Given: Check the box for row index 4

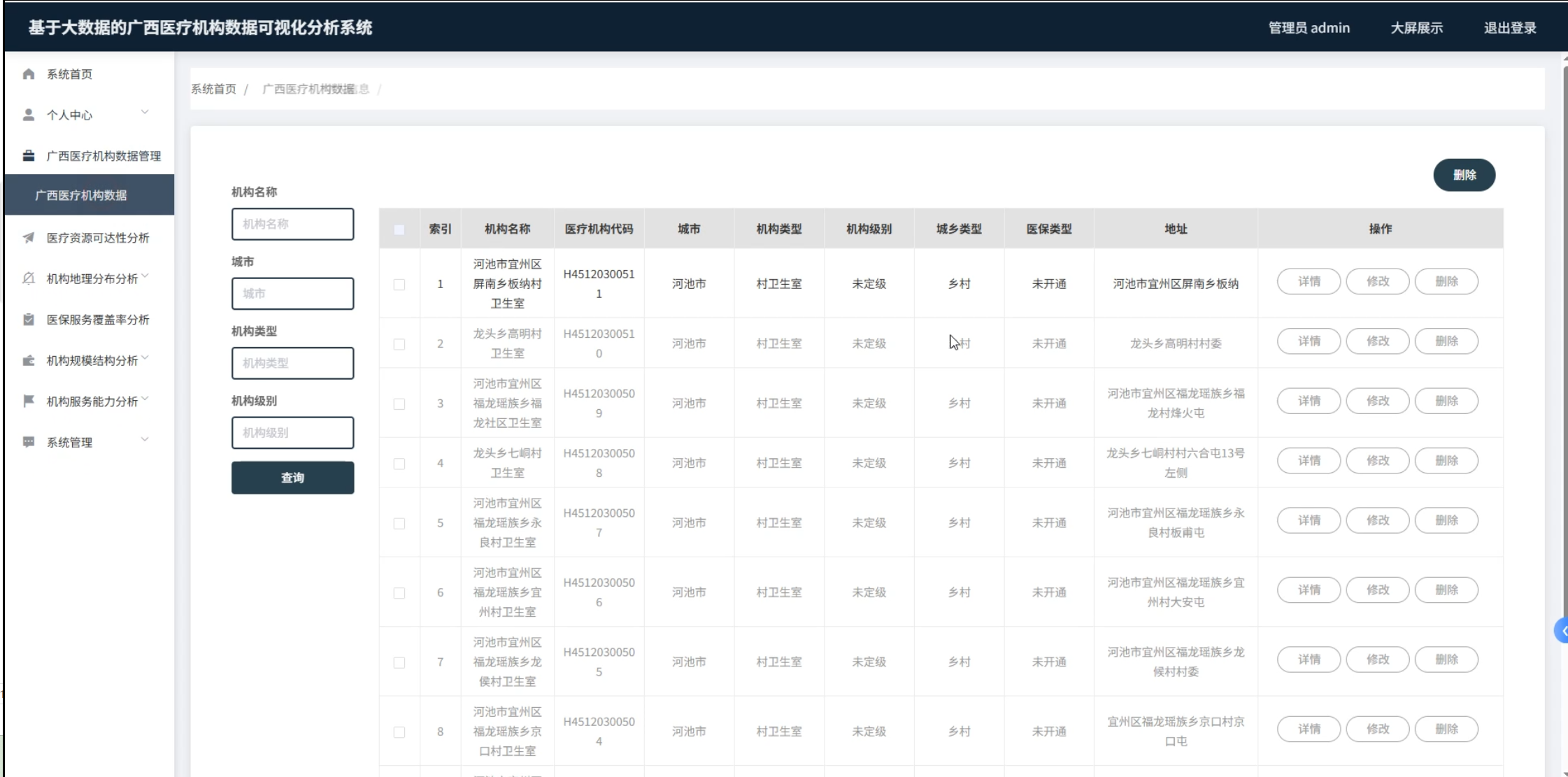Looking at the screenshot, I should 399,464.
